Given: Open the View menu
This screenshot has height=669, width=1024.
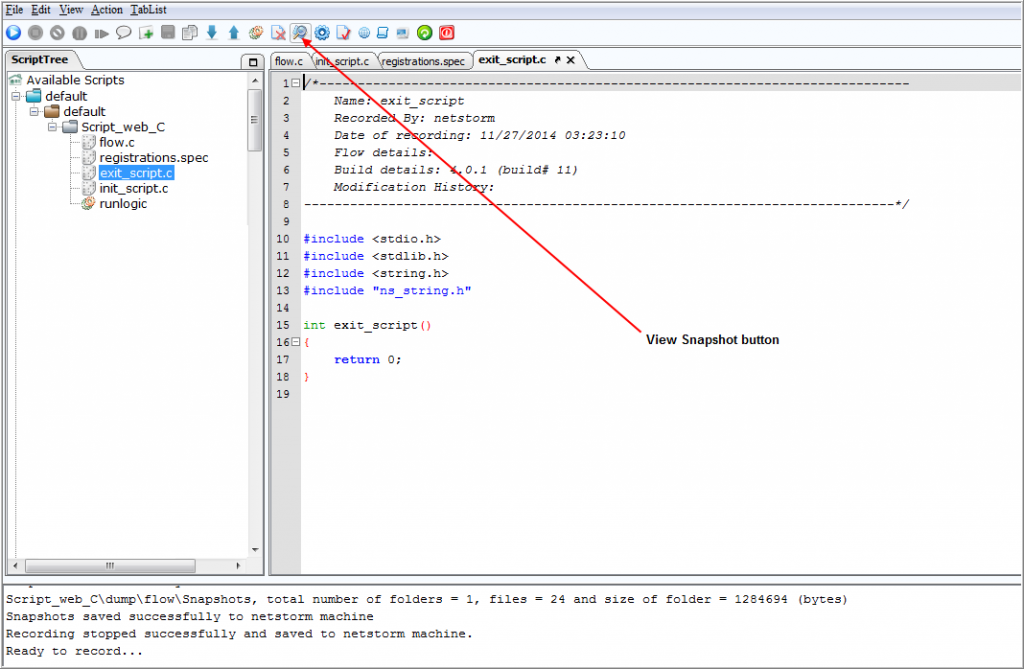Looking at the screenshot, I should (x=71, y=10).
